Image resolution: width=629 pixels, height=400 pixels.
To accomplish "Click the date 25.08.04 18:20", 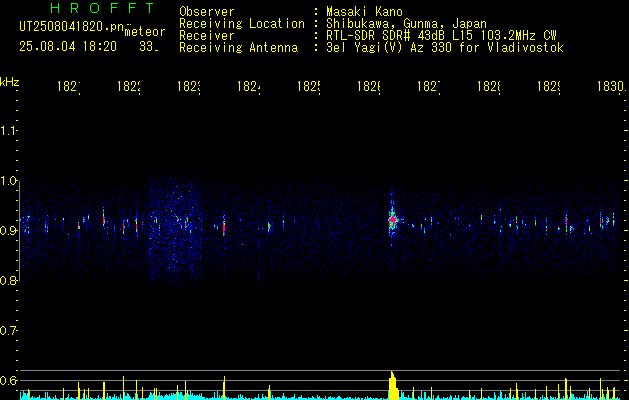I will pos(68,47).
